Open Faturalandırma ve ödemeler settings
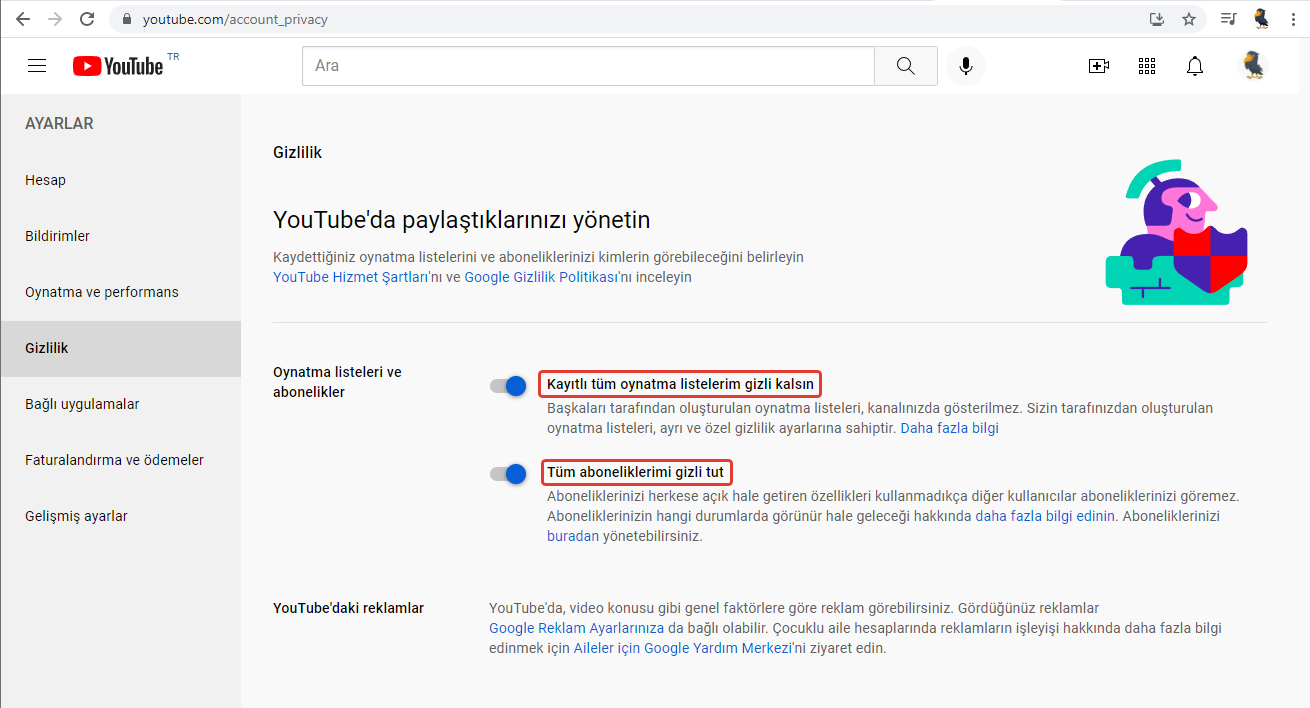The height and width of the screenshot is (708, 1310). (x=120, y=460)
